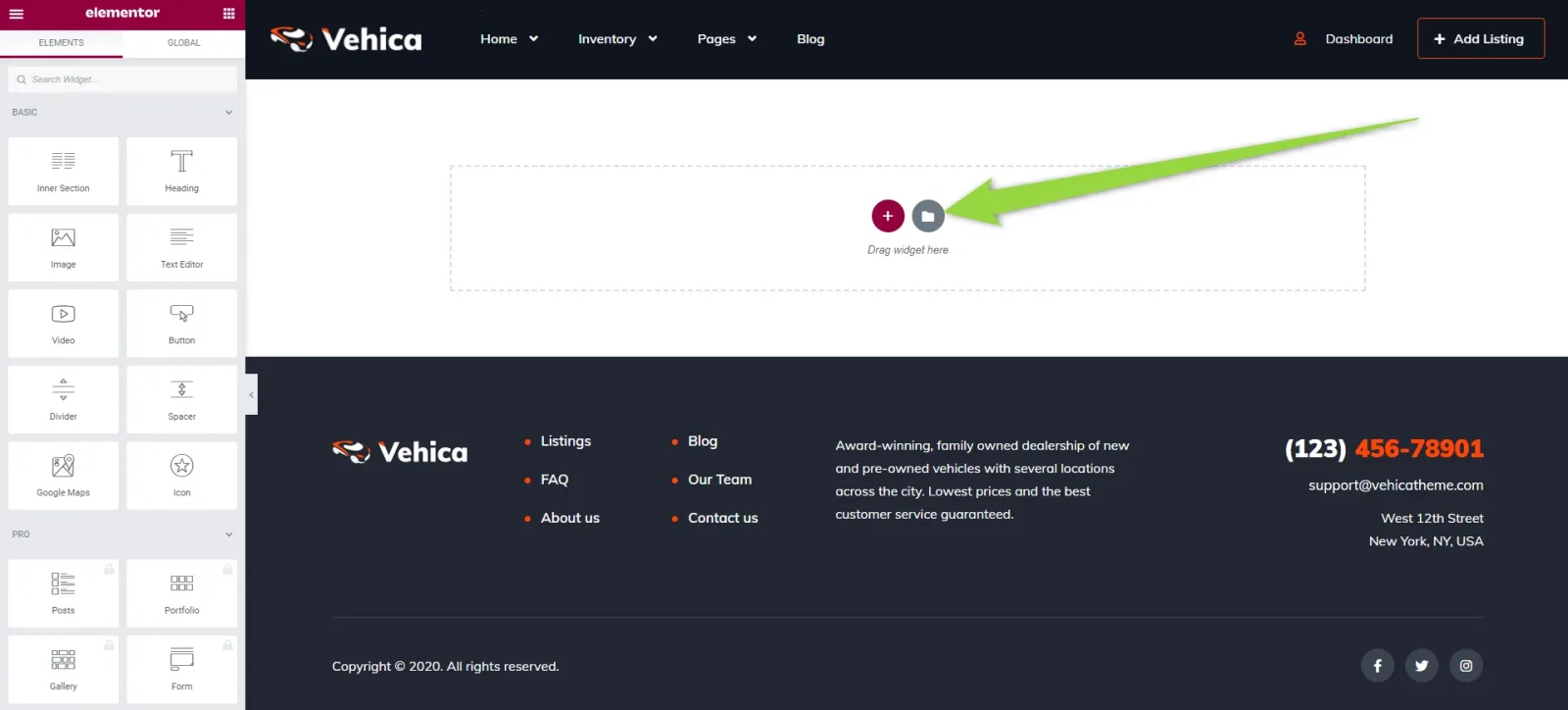The width and height of the screenshot is (1568, 710).
Task: Open the Facebook social icon in footer
Action: coord(1377,666)
